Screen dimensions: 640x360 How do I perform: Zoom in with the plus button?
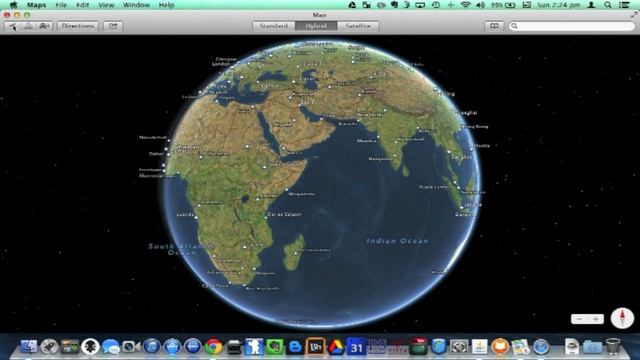pos(596,319)
